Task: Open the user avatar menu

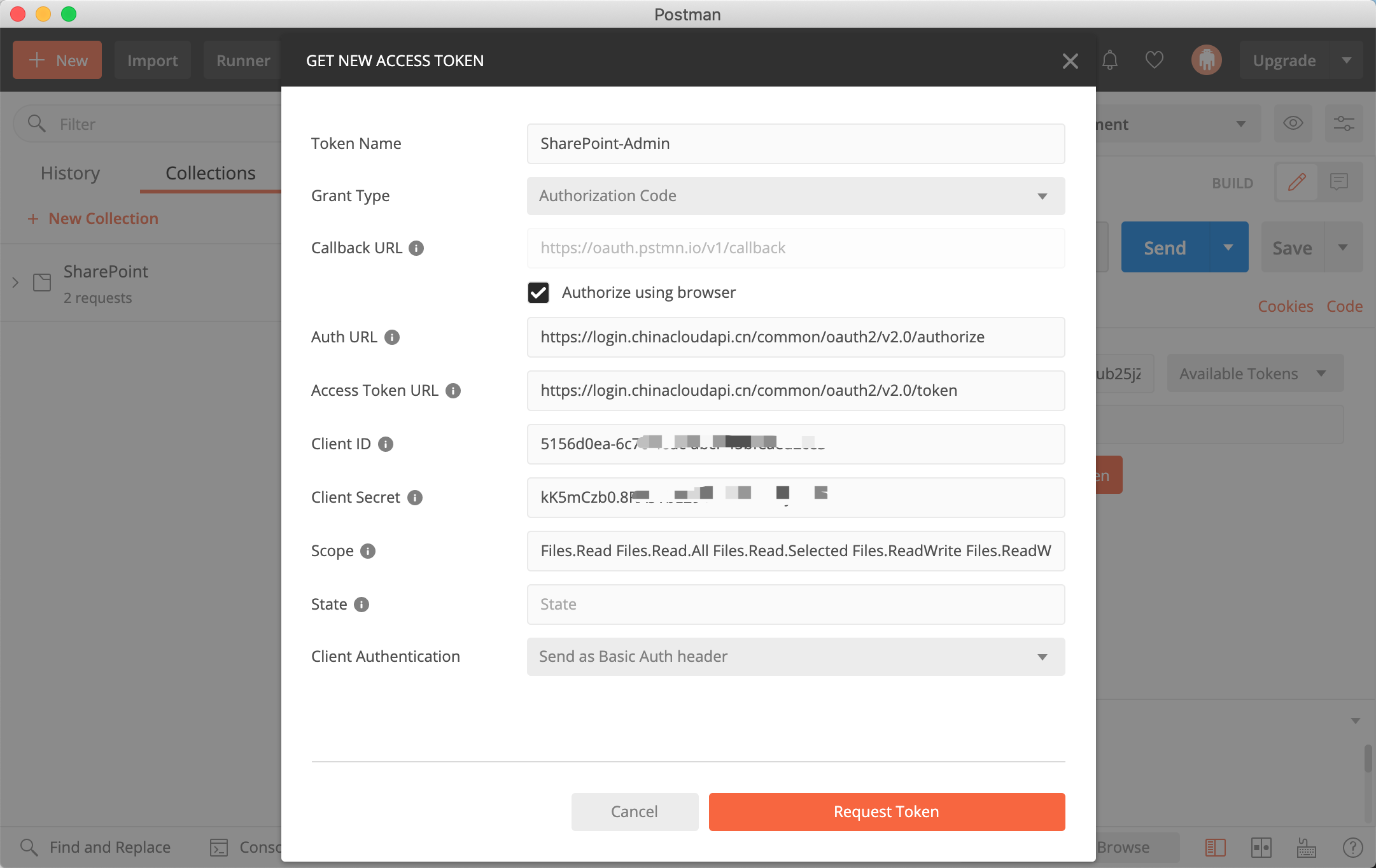Action: [x=1206, y=60]
